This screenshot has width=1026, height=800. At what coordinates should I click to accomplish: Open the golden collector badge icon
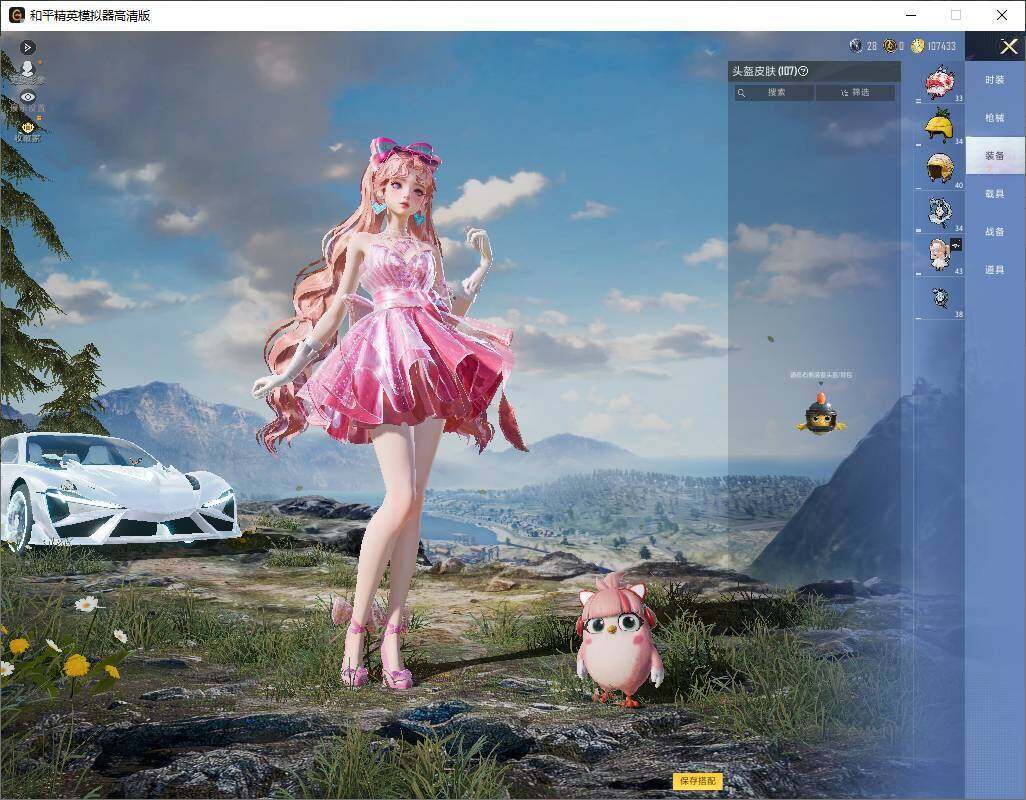coord(27,127)
